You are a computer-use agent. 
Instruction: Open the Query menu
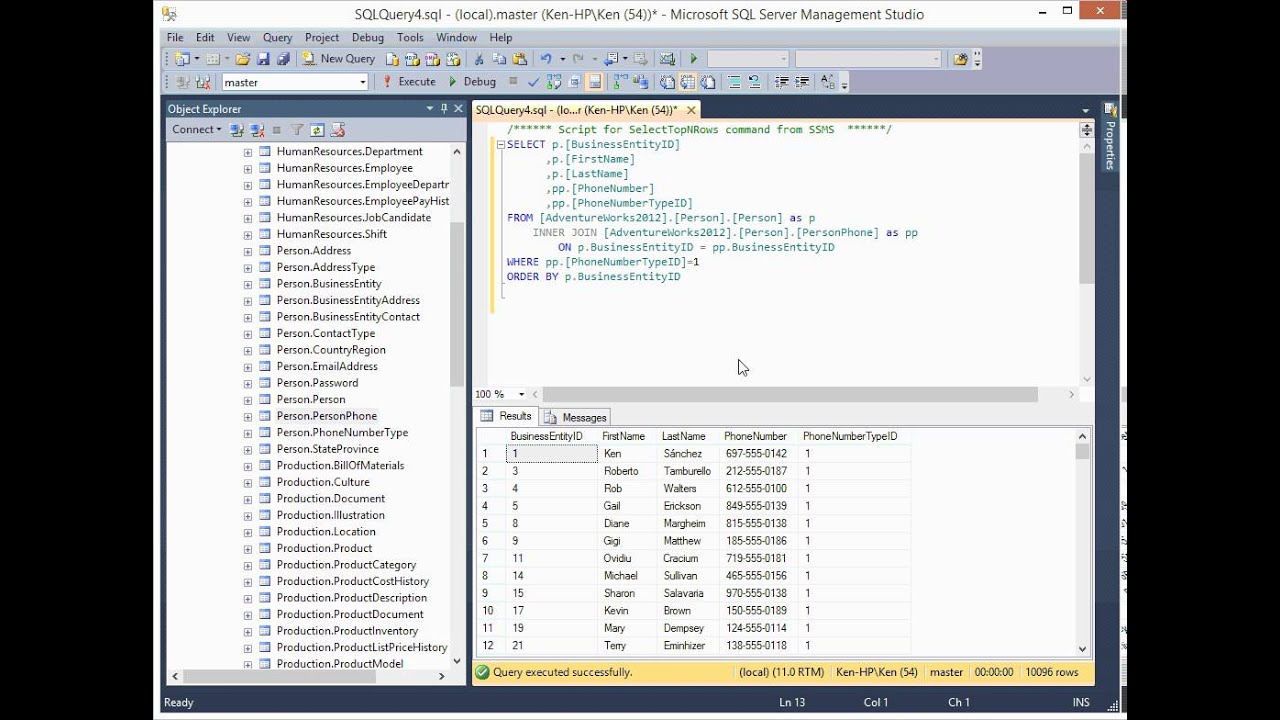277,37
